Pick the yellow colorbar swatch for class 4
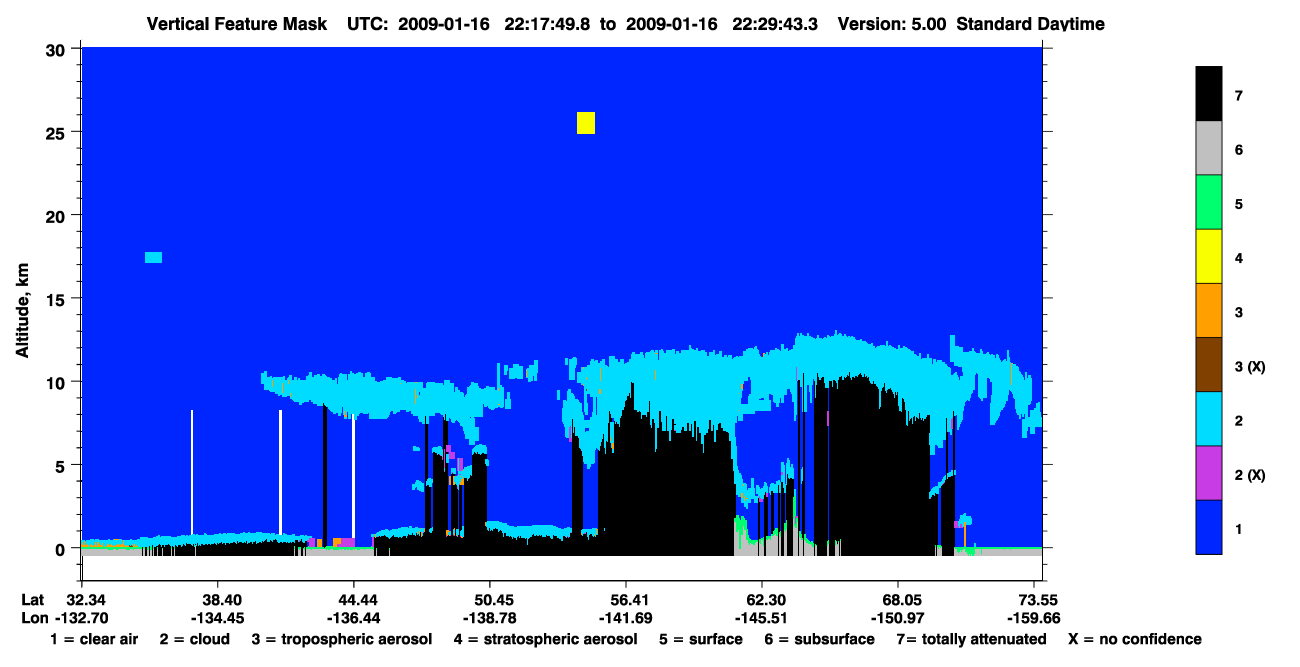The height and width of the screenshot is (667, 1300). (1209, 257)
